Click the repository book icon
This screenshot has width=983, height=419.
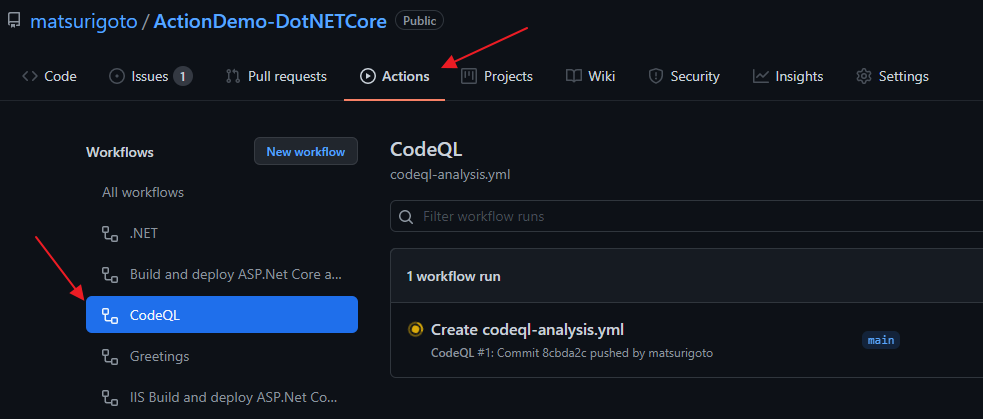pyautogui.click(x=14, y=21)
